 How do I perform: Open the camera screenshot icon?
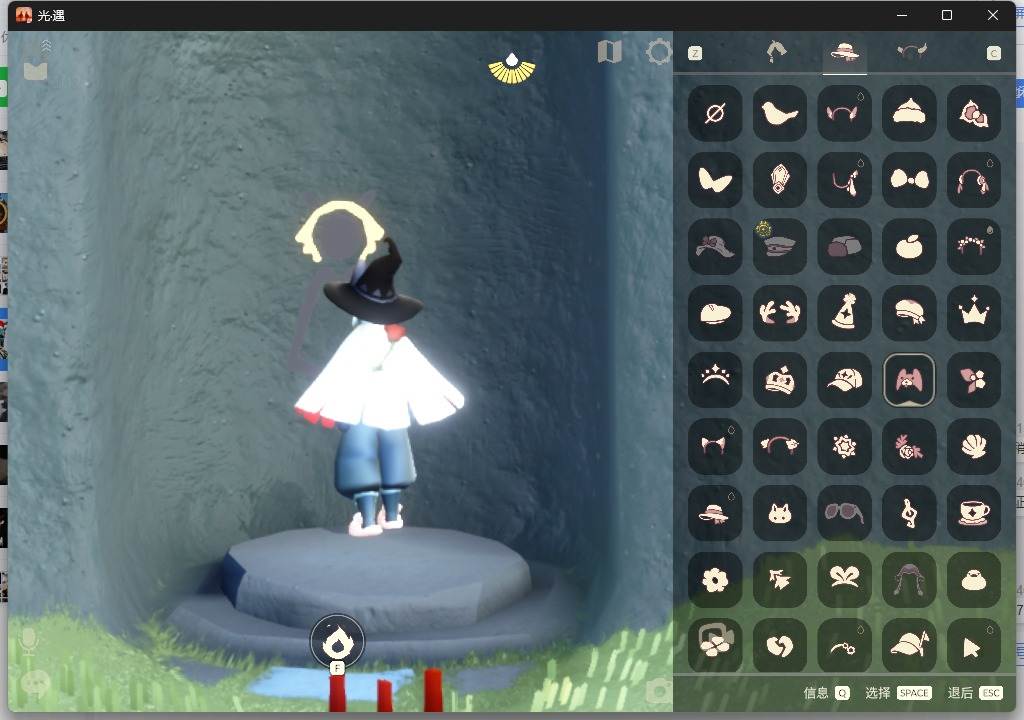(658, 691)
